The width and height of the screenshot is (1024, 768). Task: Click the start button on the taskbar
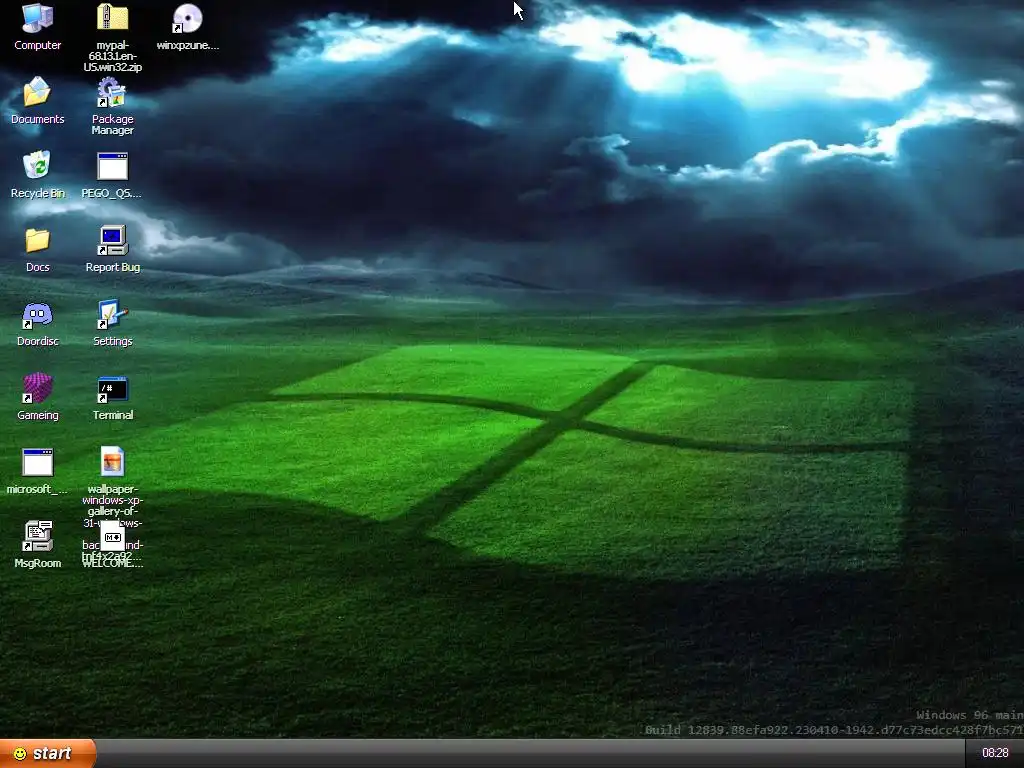(48, 754)
